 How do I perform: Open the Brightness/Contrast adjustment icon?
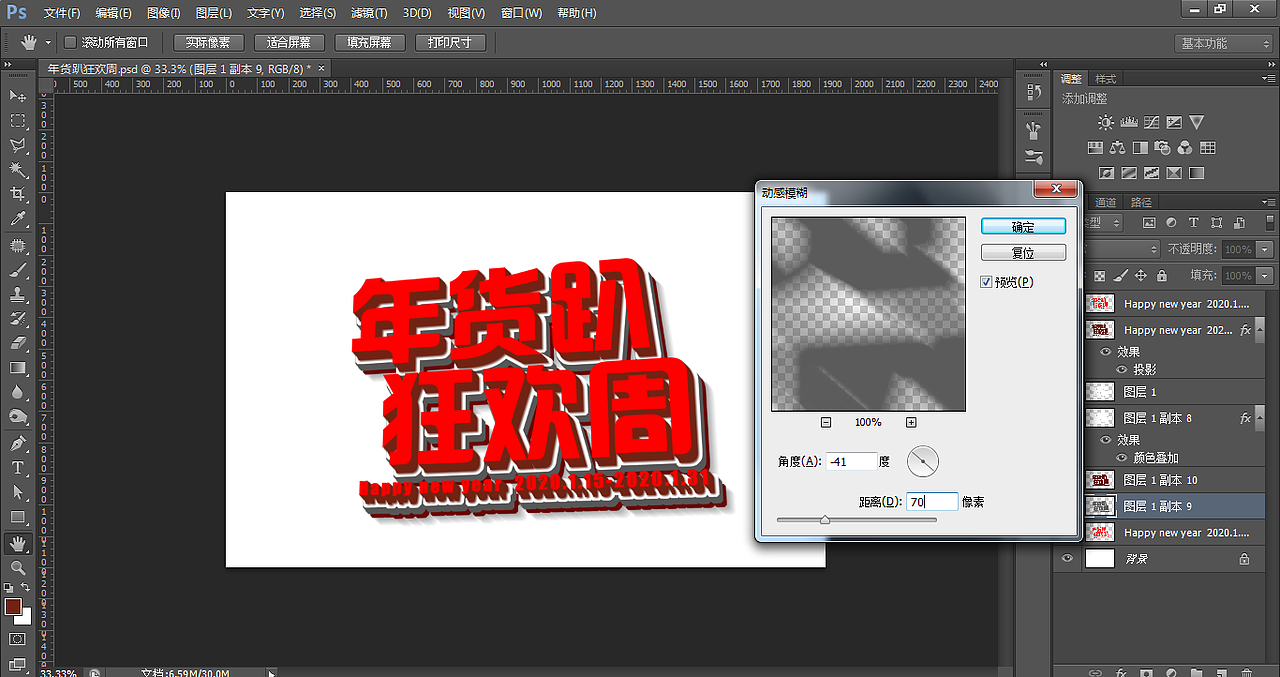1105,121
